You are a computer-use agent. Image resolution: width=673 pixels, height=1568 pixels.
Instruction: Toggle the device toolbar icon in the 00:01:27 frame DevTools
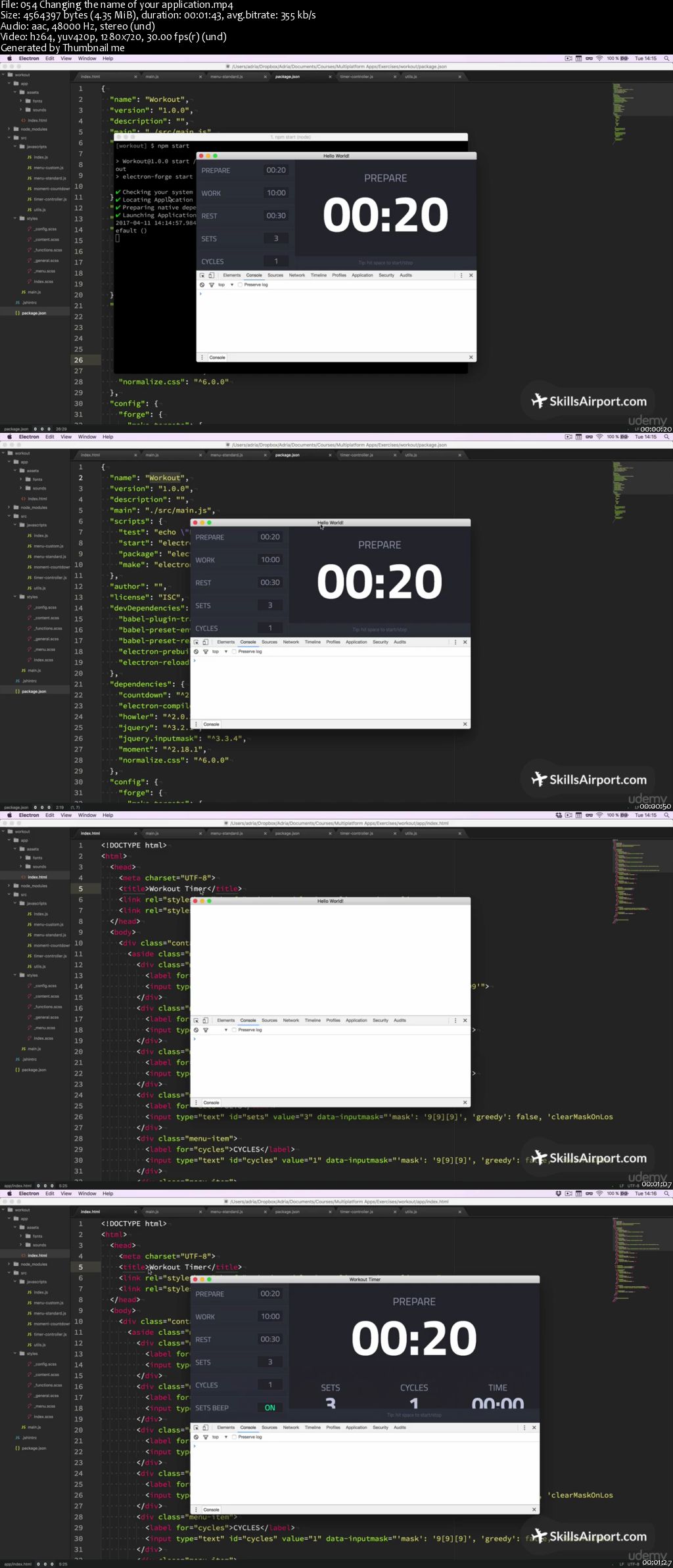pos(205,1427)
